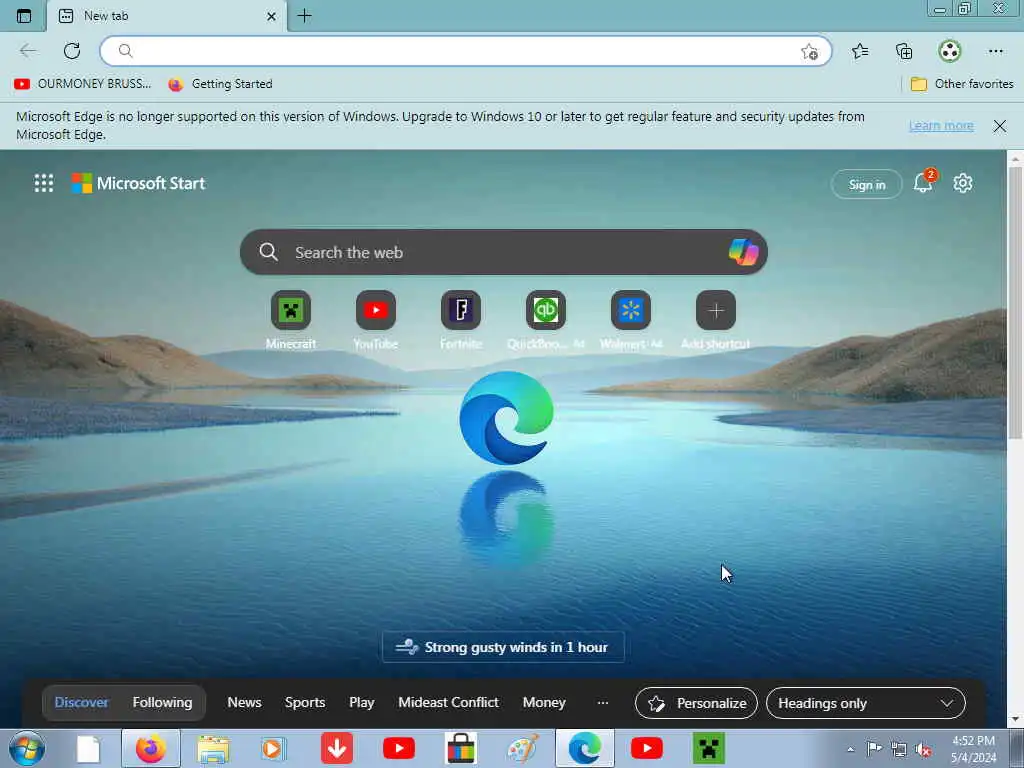Select the New tab tab
The height and width of the screenshot is (768, 1024).
point(167,16)
